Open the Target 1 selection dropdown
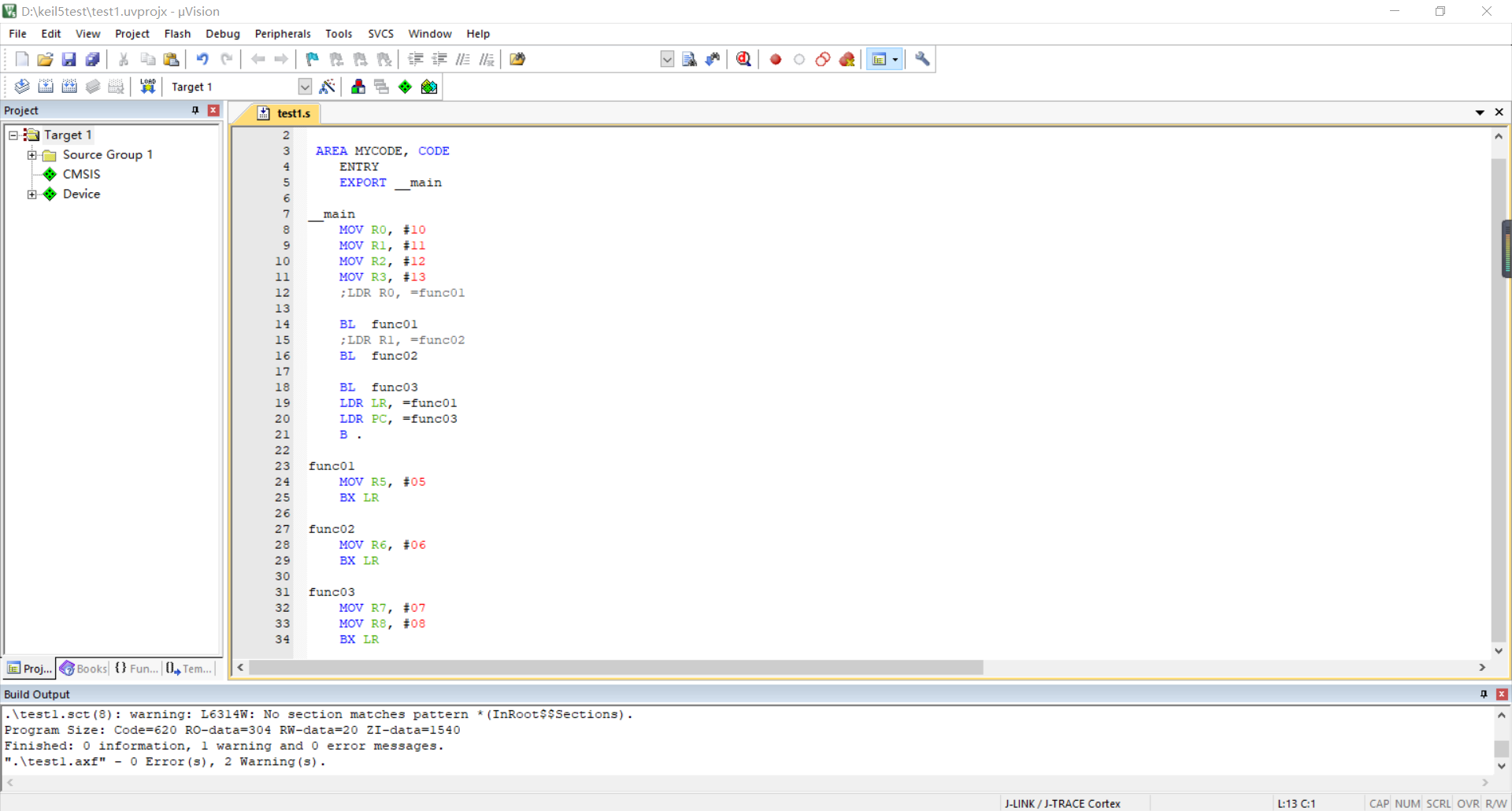 [x=305, y=87]
